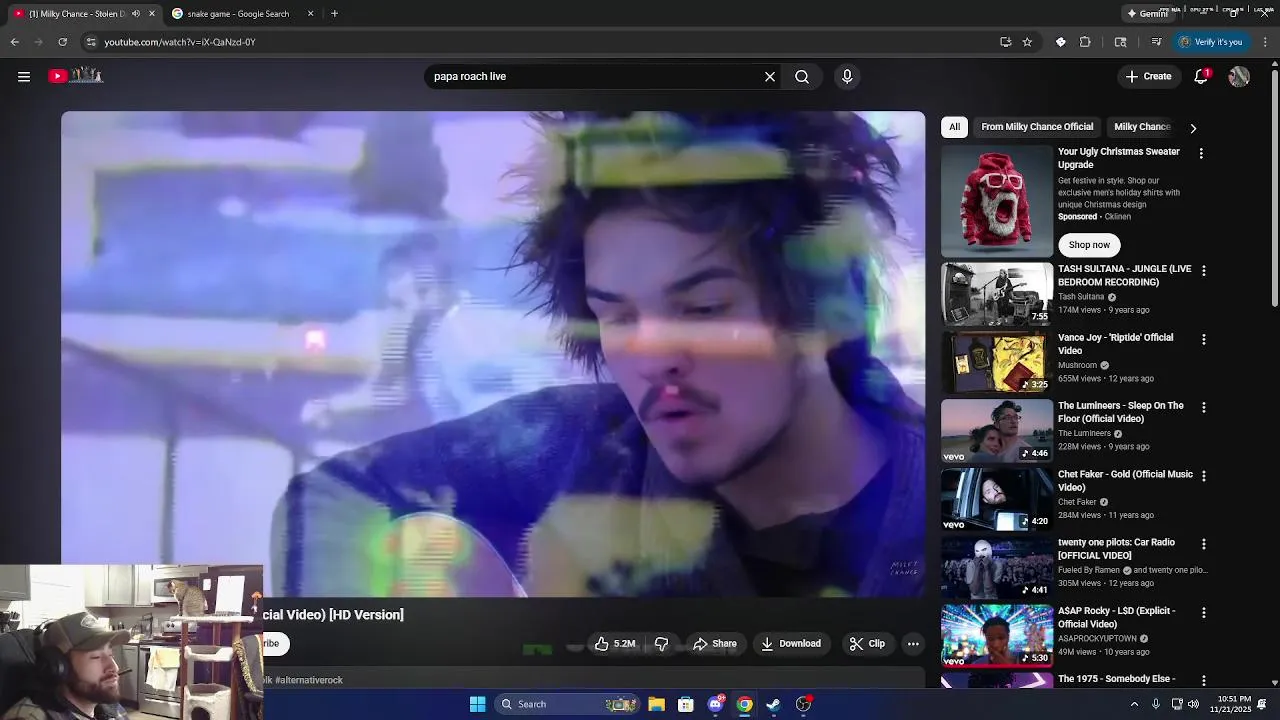Select From Milky Chance Official chip

[1037, 127]
